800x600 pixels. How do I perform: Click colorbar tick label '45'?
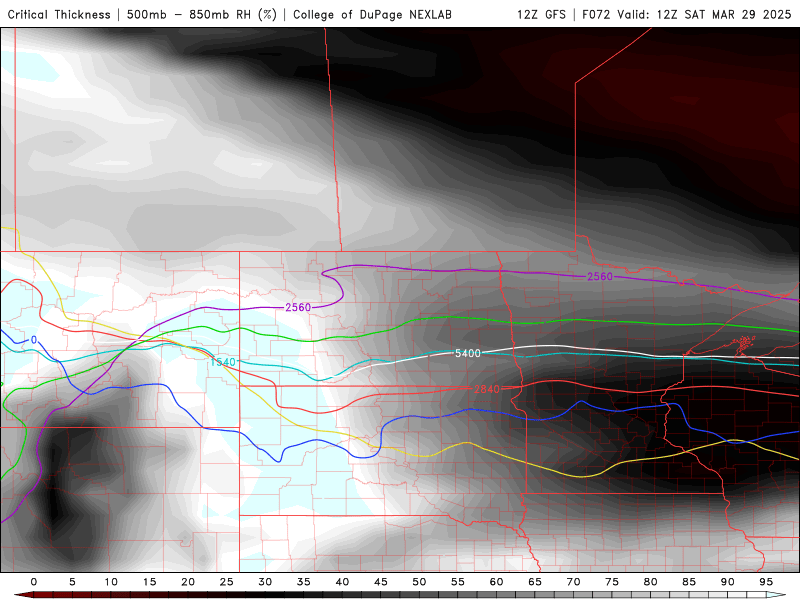click(381, 582)
